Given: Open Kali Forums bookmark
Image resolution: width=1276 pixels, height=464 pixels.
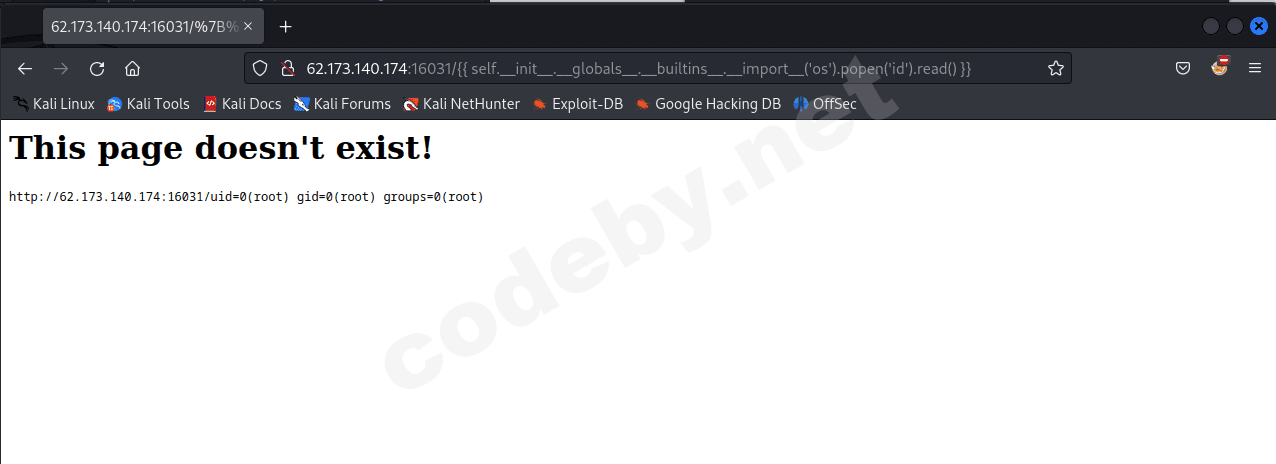Looking at the screenshot, I should (342, 104).
